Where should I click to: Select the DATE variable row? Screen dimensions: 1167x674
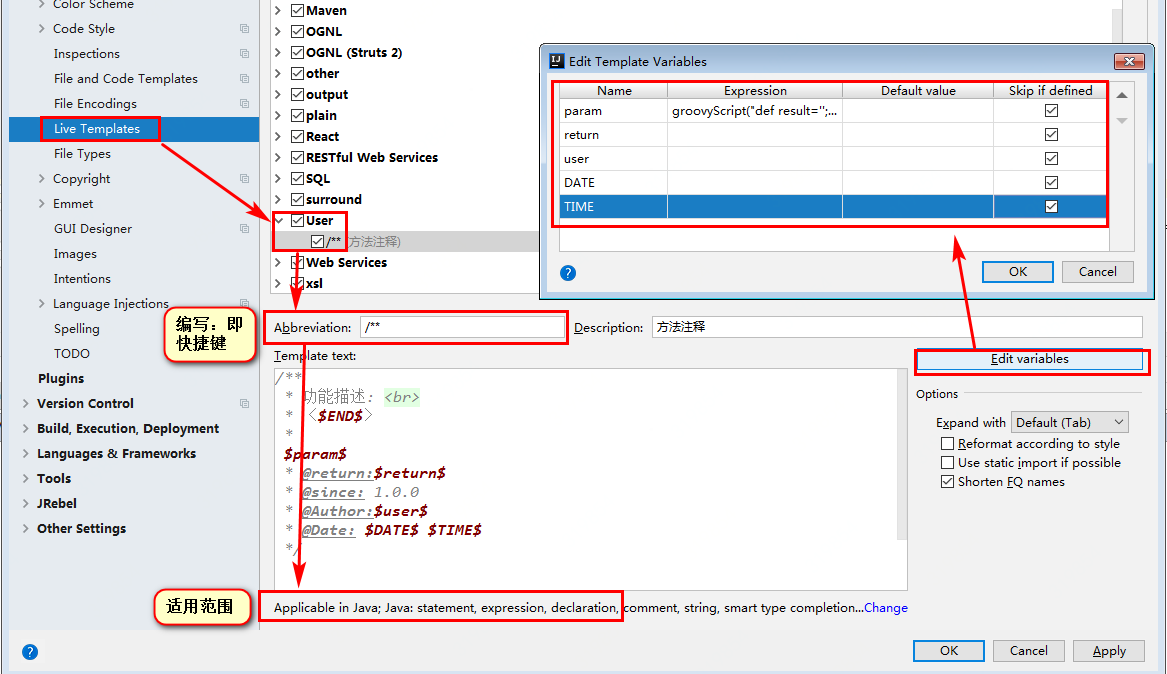click(613, 183)
